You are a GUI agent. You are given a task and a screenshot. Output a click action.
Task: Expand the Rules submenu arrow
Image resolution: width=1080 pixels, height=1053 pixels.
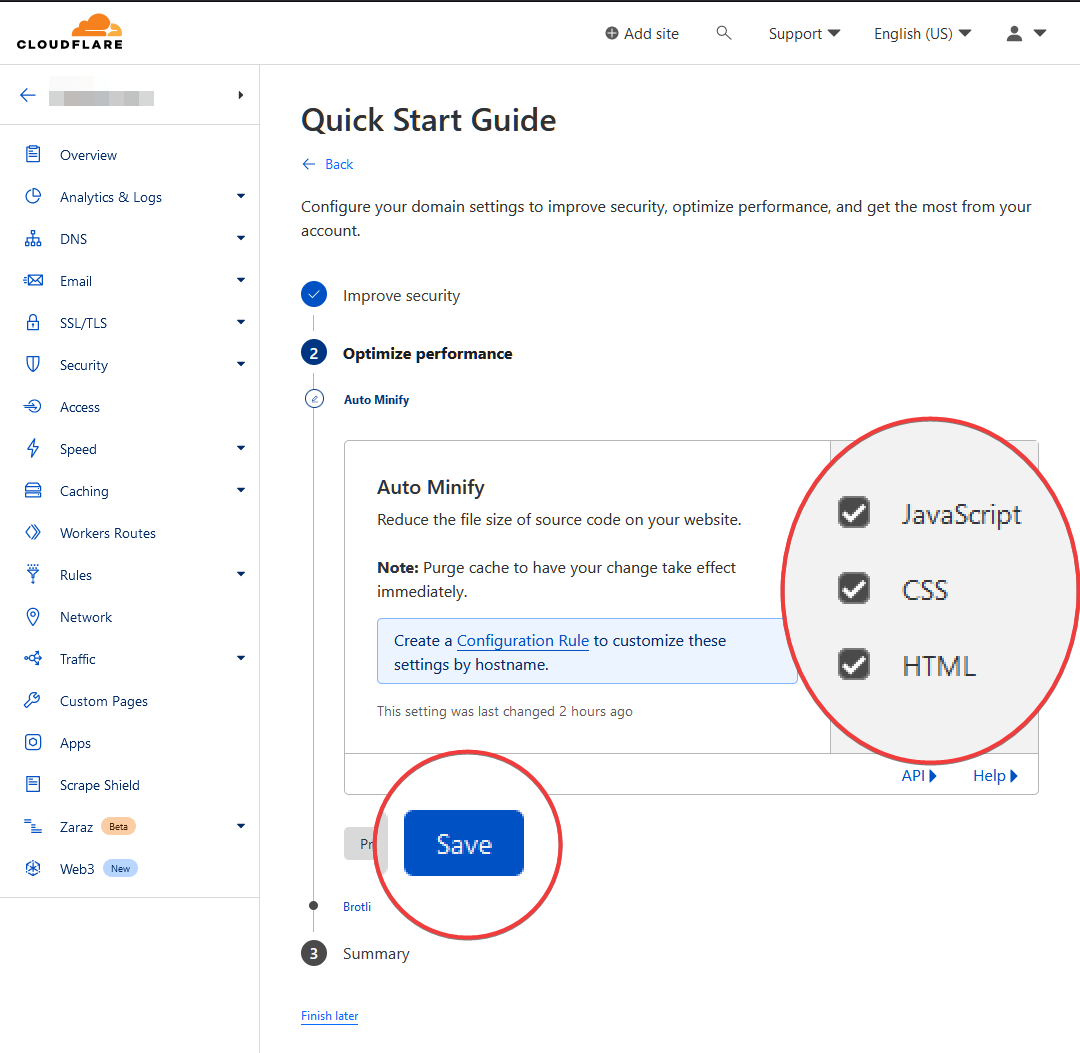240,574
